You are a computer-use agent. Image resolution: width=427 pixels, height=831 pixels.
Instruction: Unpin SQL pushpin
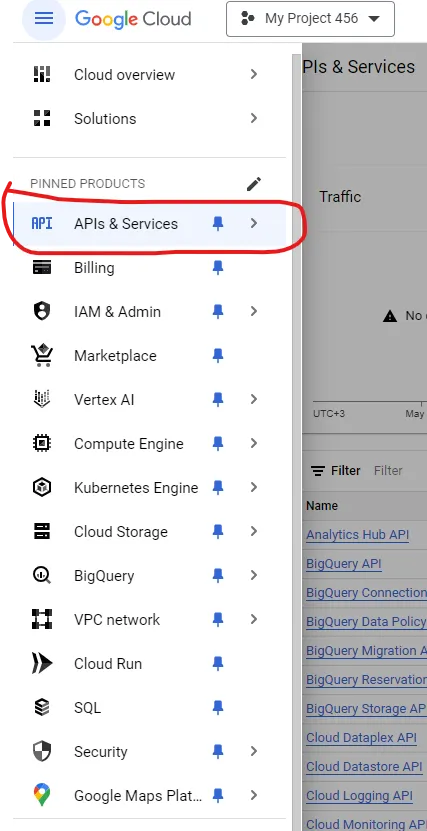218,708
